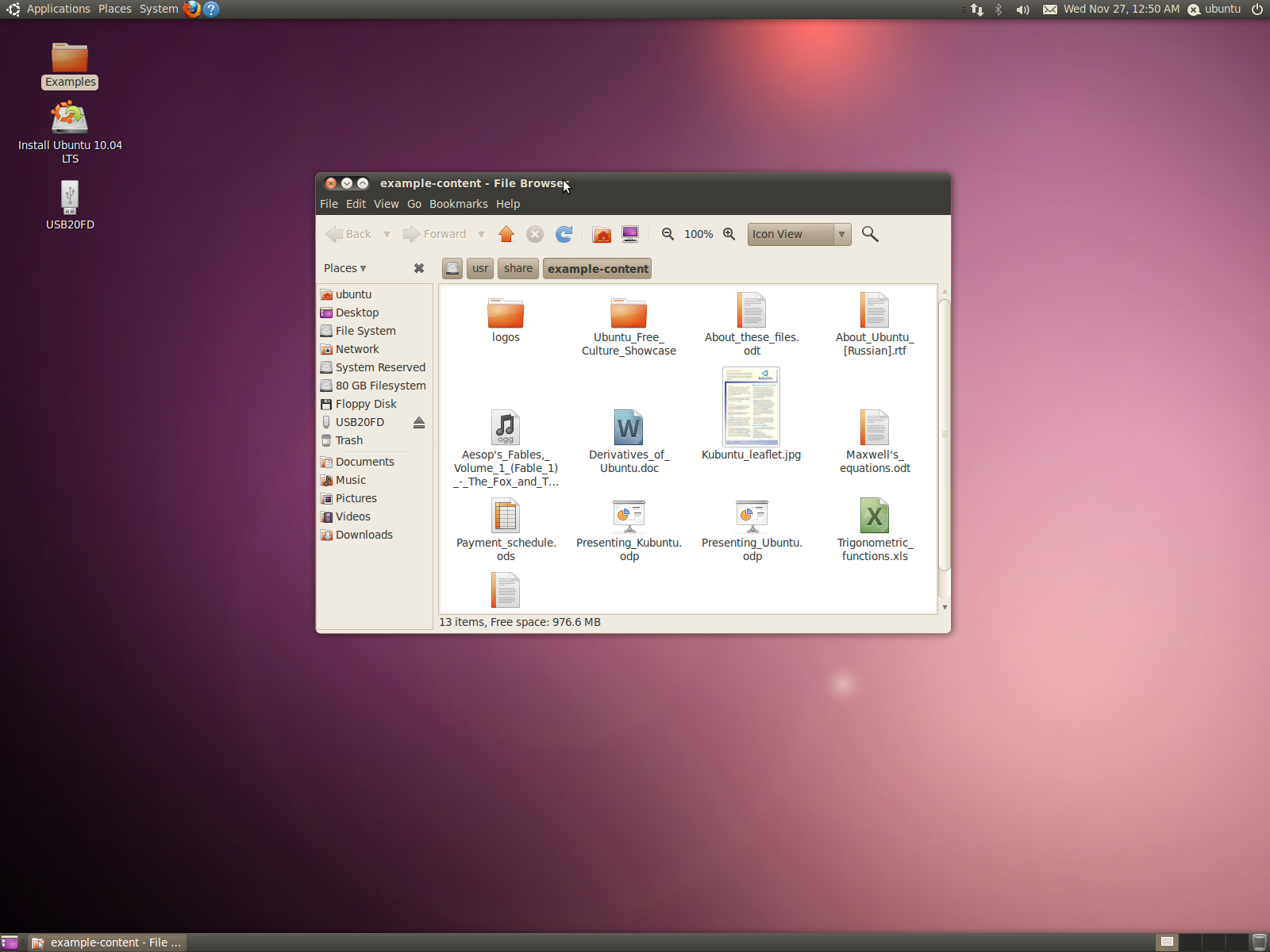The image size is (1270, 952).
Task: Open the Bluetooth indicator menu
Action: (x=999, y=10)
